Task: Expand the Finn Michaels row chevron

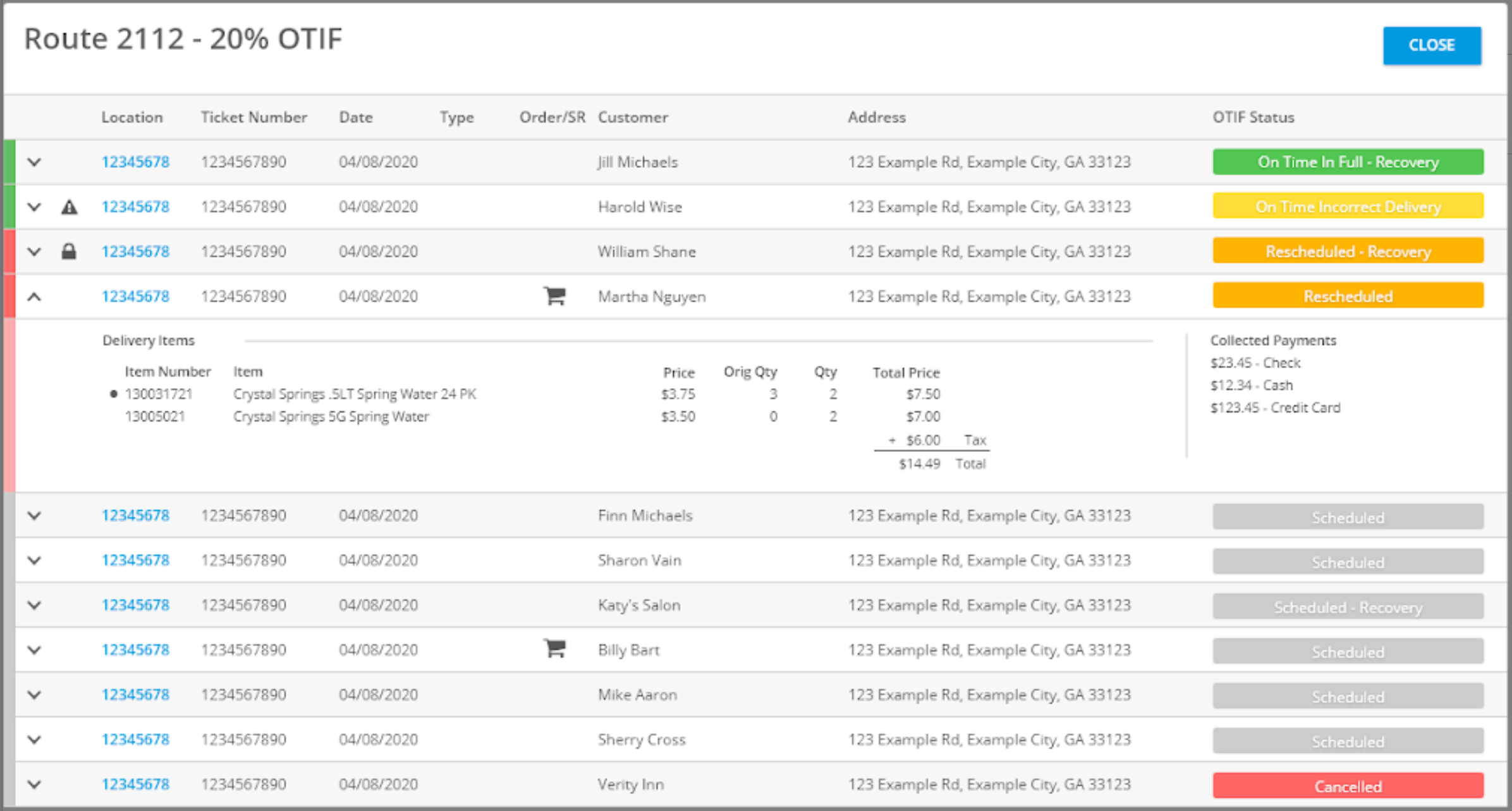Action: [x=35, y=515]
